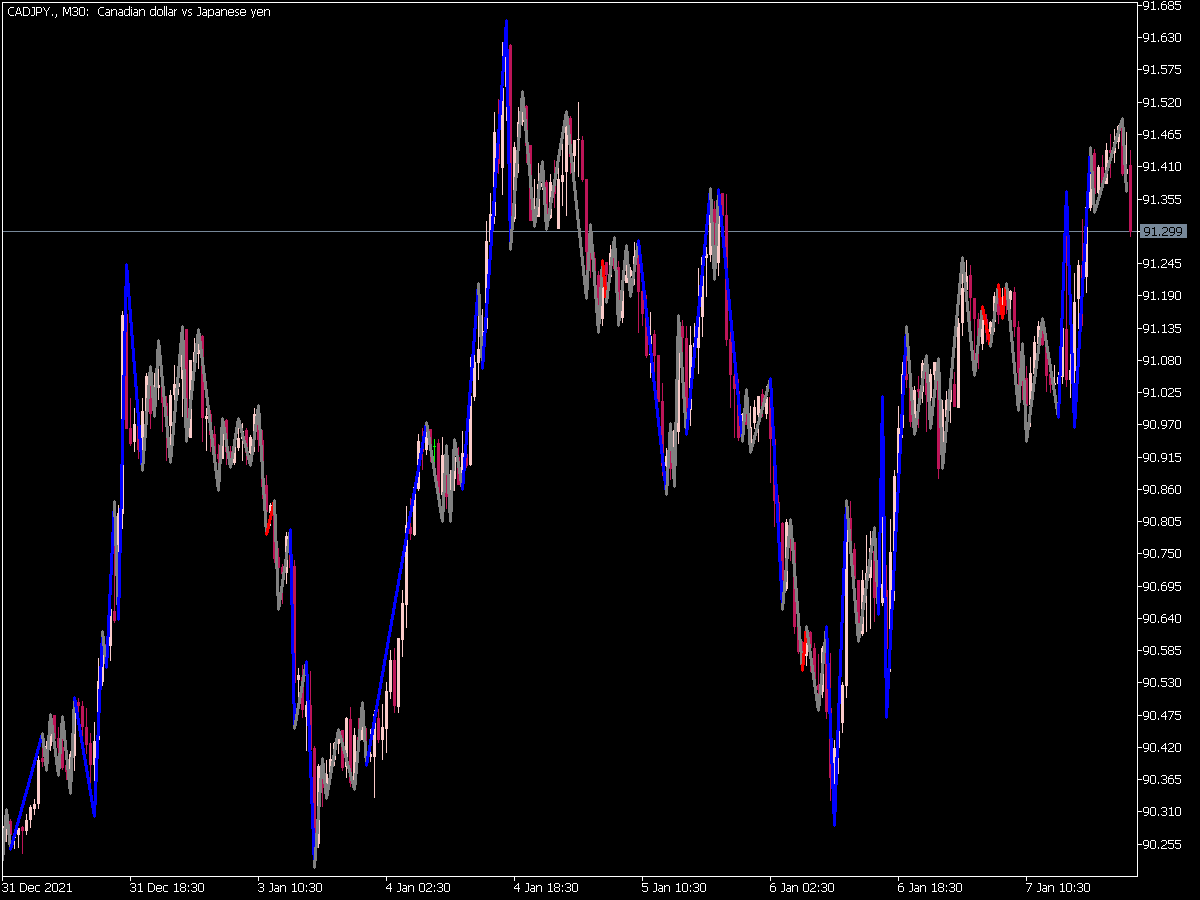Click the 91.190 price axis label
The image size is (1200, 900).
1160,296
